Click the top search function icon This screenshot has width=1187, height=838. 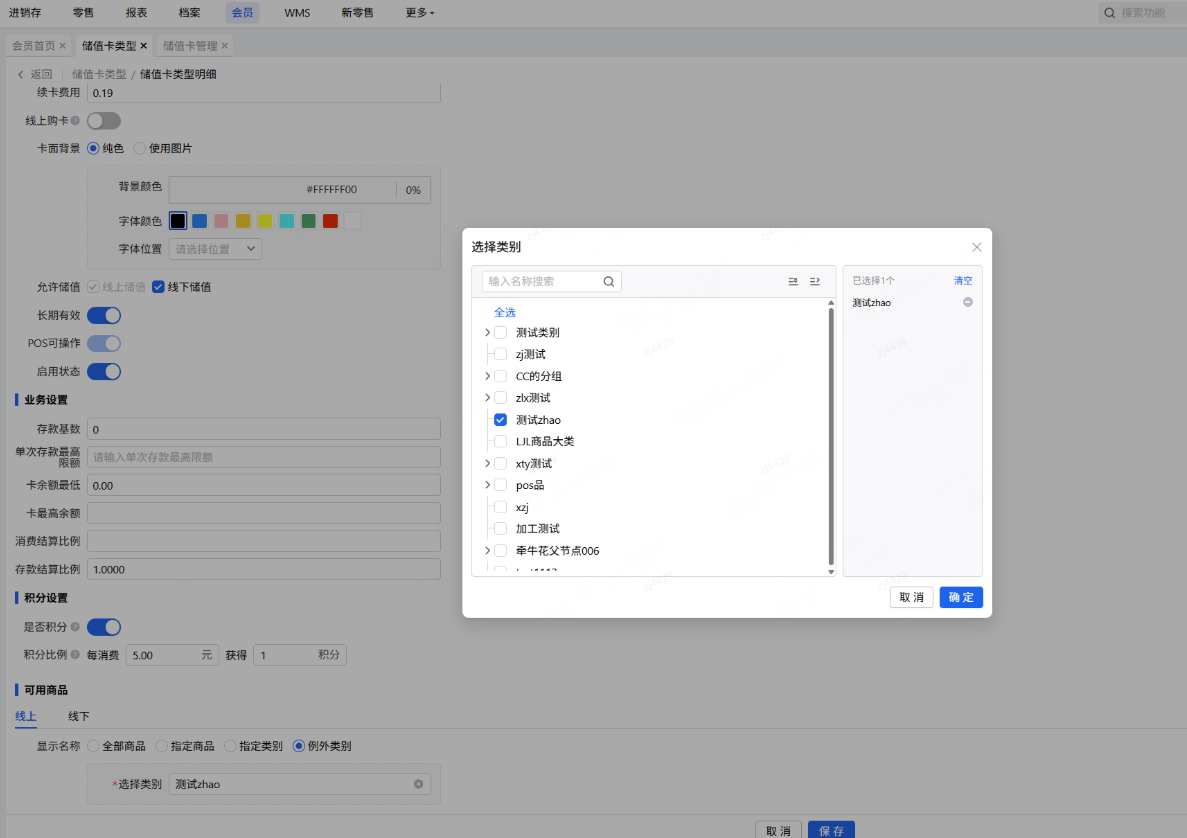tap(1110, 13)
